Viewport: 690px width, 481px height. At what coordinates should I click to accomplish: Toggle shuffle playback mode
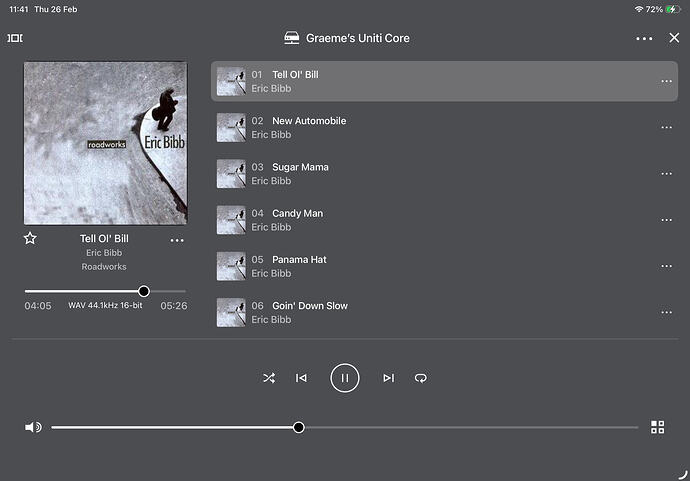click(269, 378)
